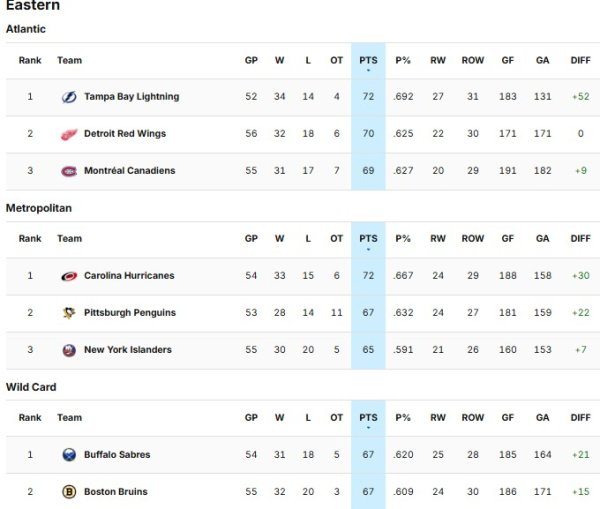Open the Tampa Bay Lightning team link
This screenshot has width=600, height=509.
coord(131,97)
